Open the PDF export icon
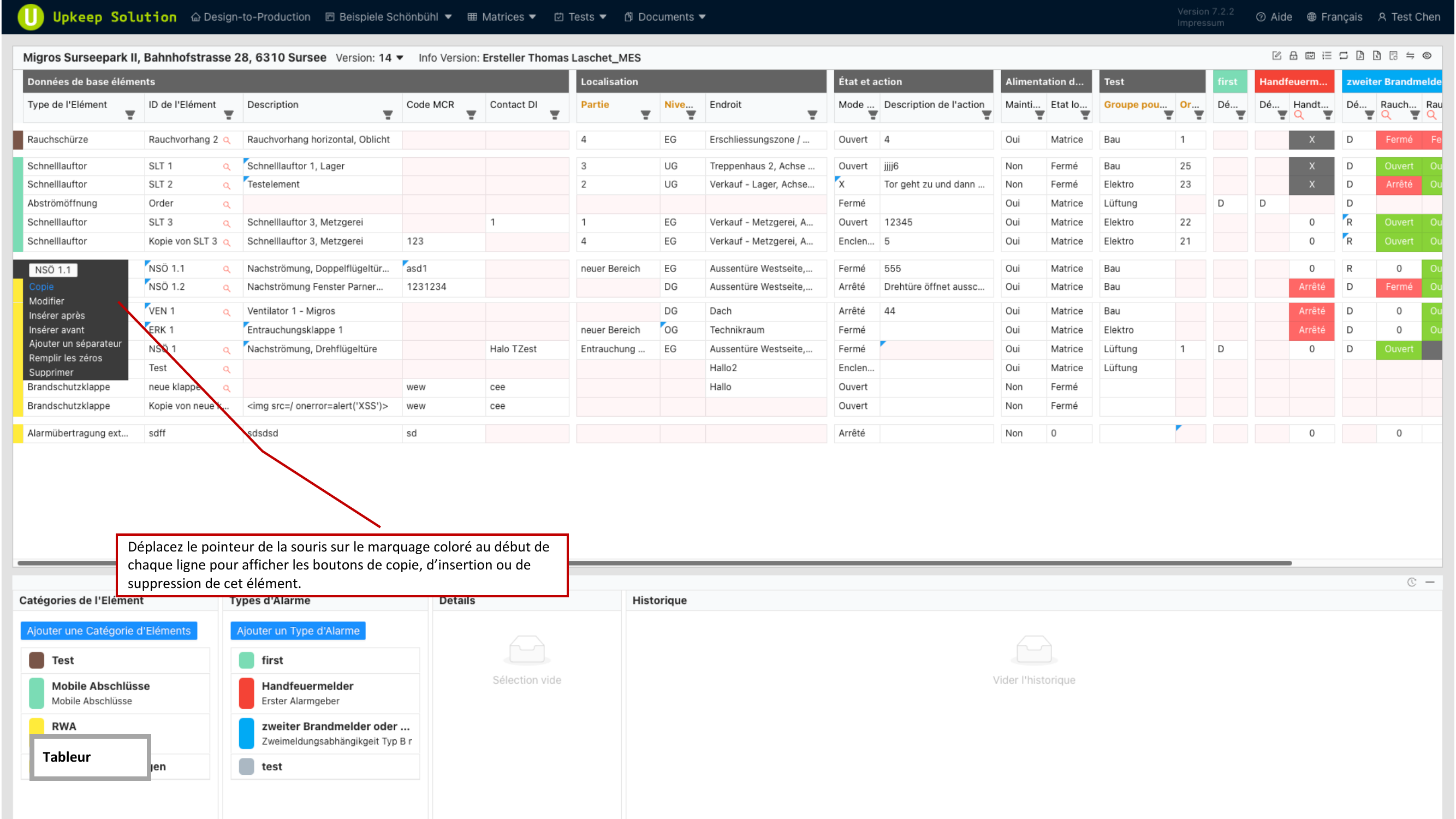This screenshot has width=1456, height=819. [x=1360, y=56]
